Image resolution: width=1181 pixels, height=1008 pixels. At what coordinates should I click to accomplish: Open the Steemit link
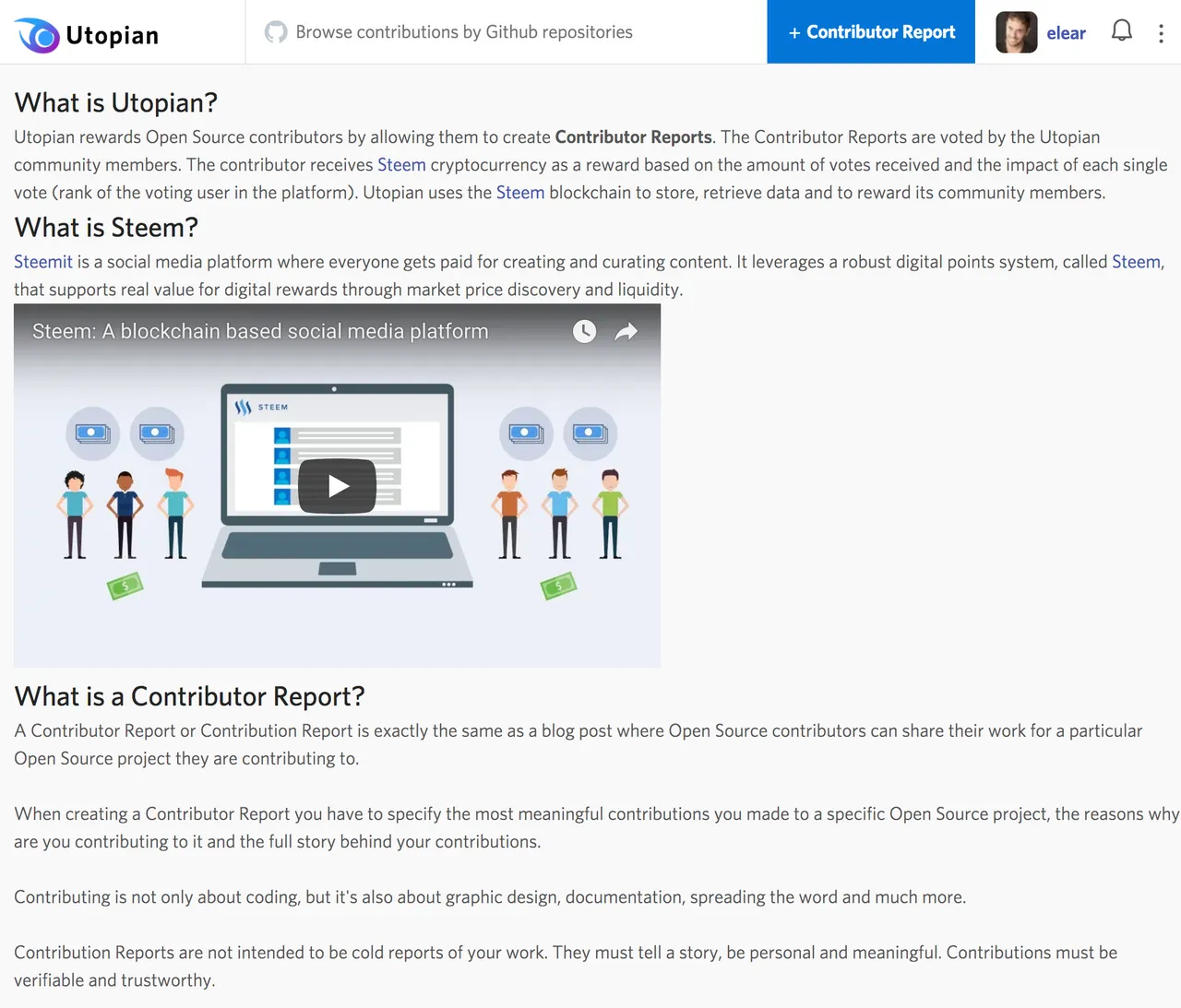(42, 262)
